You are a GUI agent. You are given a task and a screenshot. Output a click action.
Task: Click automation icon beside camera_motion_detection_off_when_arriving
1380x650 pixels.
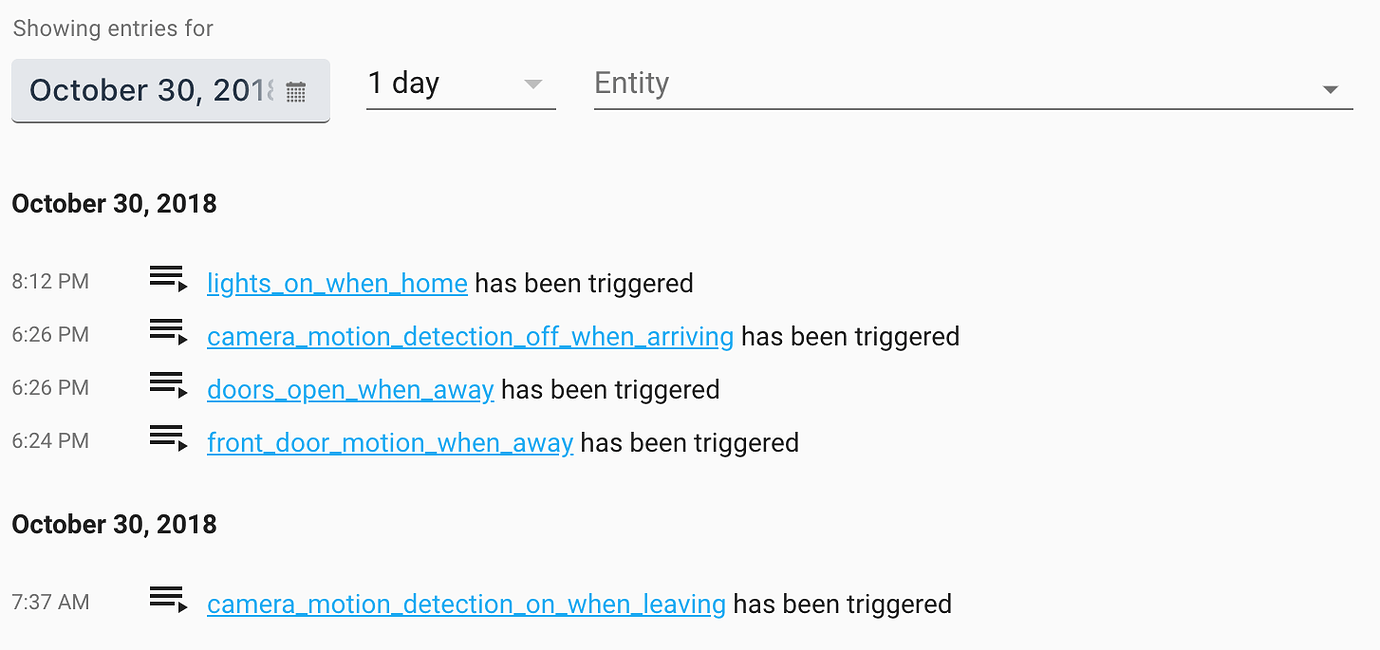[x=168, y=331]
